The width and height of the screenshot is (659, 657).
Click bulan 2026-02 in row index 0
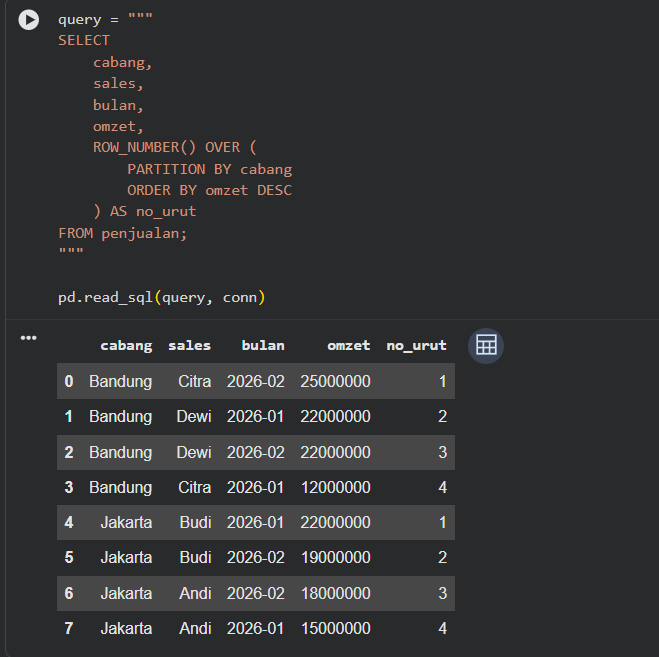[x=256, y=381]
